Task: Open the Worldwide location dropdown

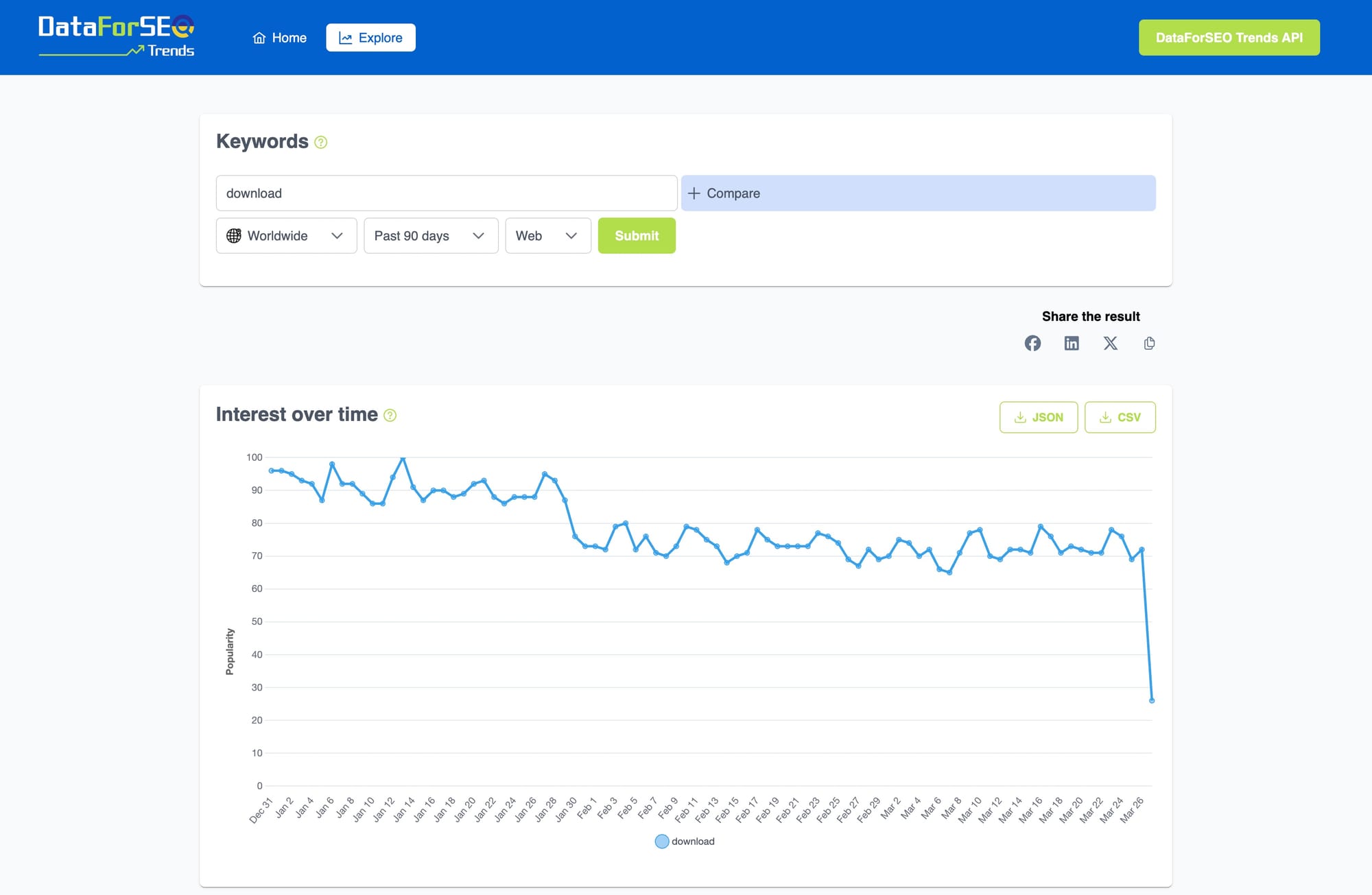Action: [286, 236]
